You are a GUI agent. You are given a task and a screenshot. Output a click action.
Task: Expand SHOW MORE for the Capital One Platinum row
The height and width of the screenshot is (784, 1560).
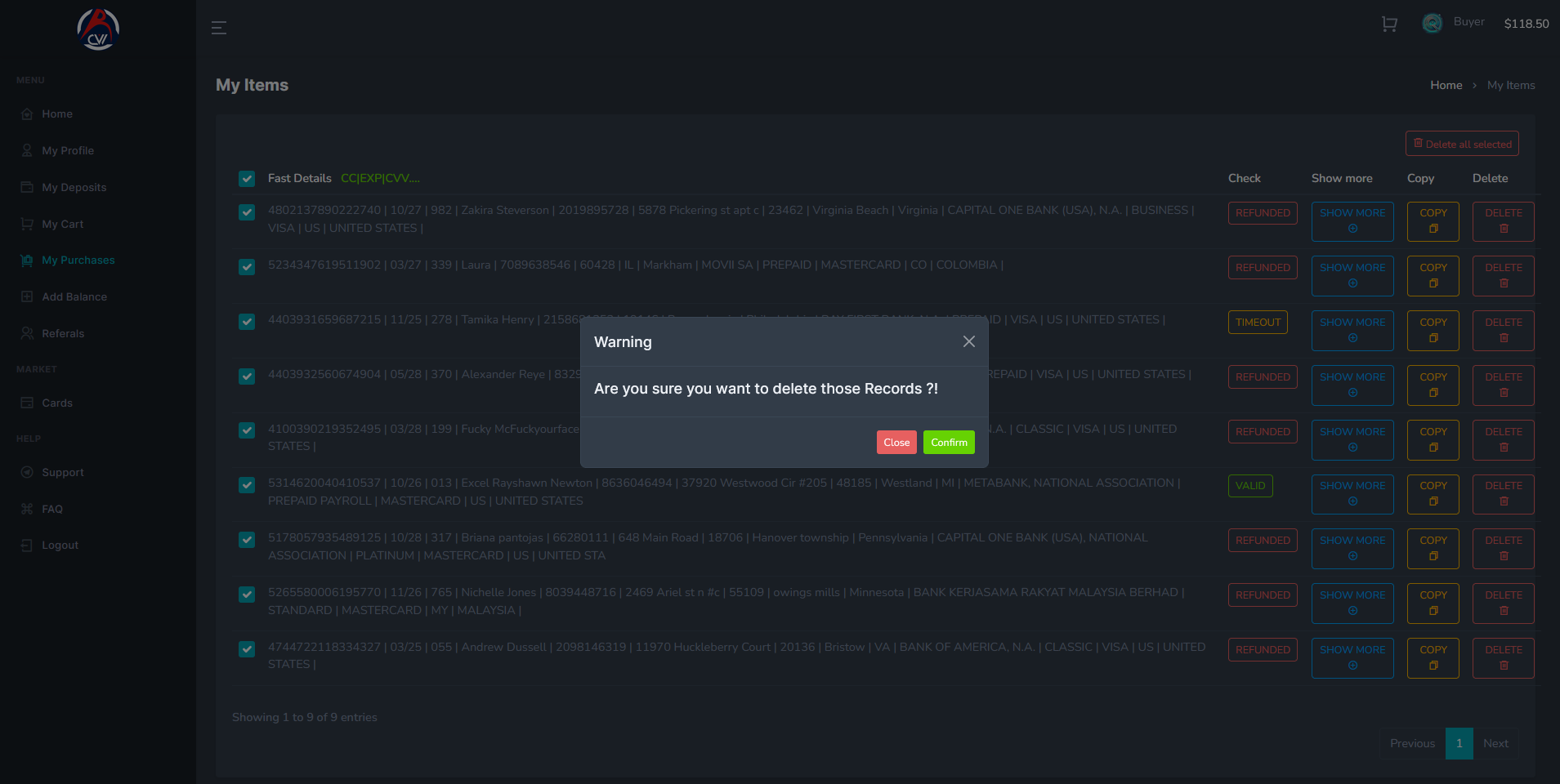[1352, 549]
